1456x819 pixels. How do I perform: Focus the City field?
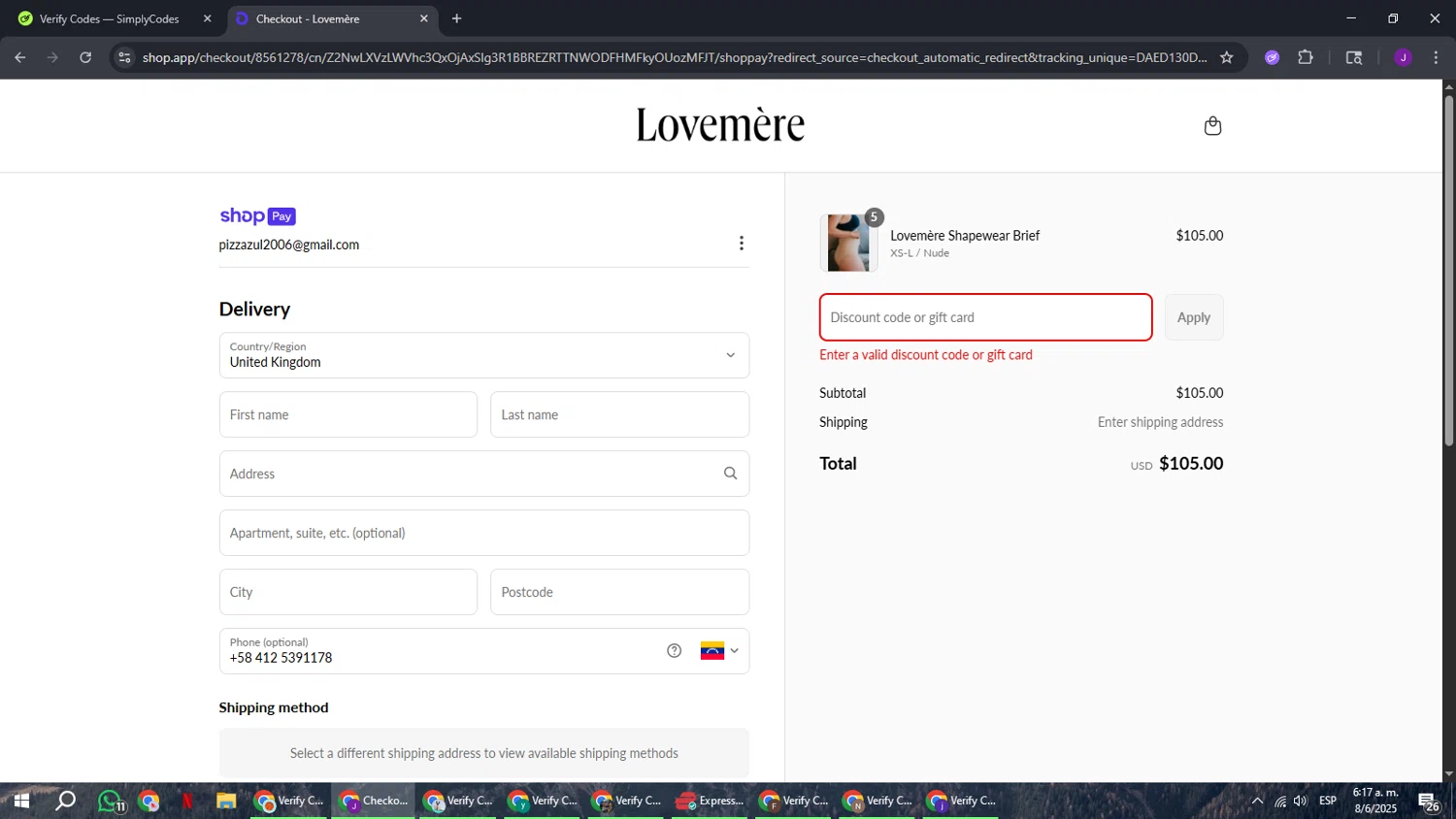(348, 592)
